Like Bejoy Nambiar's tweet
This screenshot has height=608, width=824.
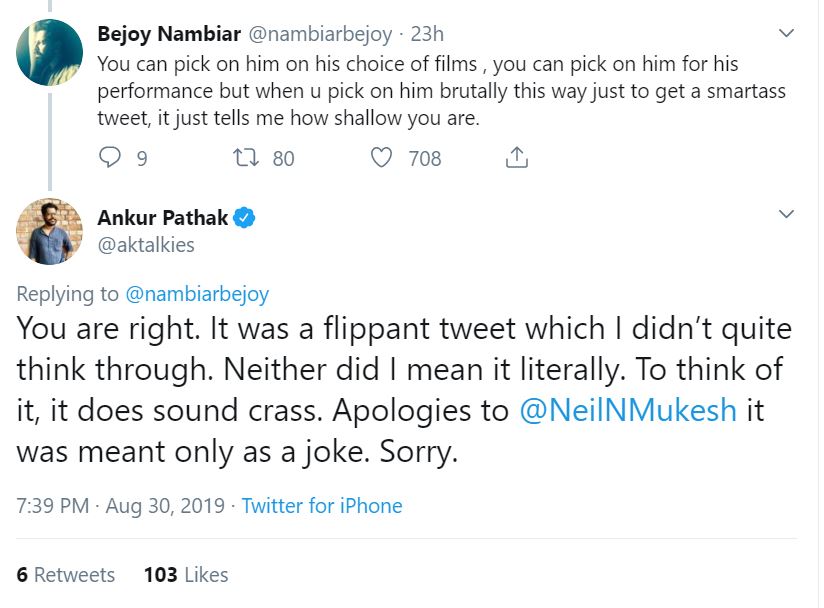point(381,158)
